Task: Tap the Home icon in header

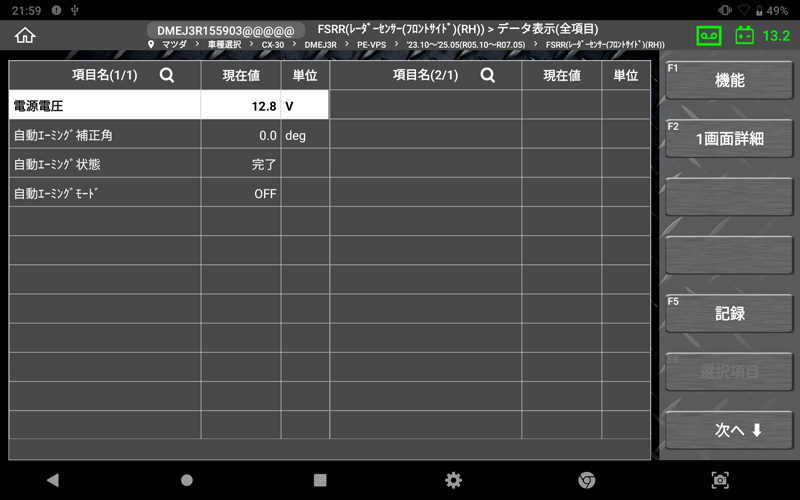Action: tap(25, 35)
